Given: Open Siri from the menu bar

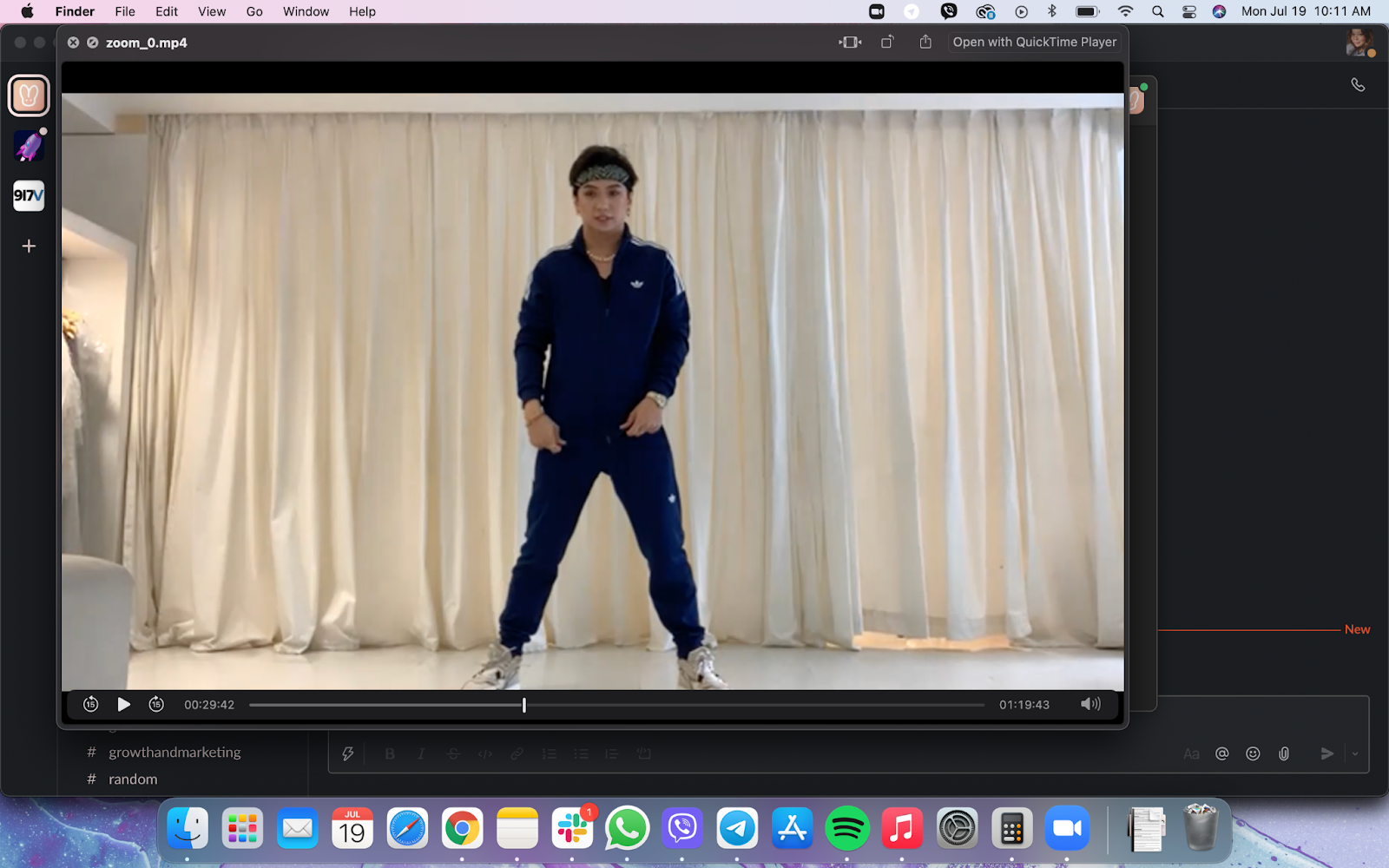Looking at the screenshot, I should [x=1219, y=11].
